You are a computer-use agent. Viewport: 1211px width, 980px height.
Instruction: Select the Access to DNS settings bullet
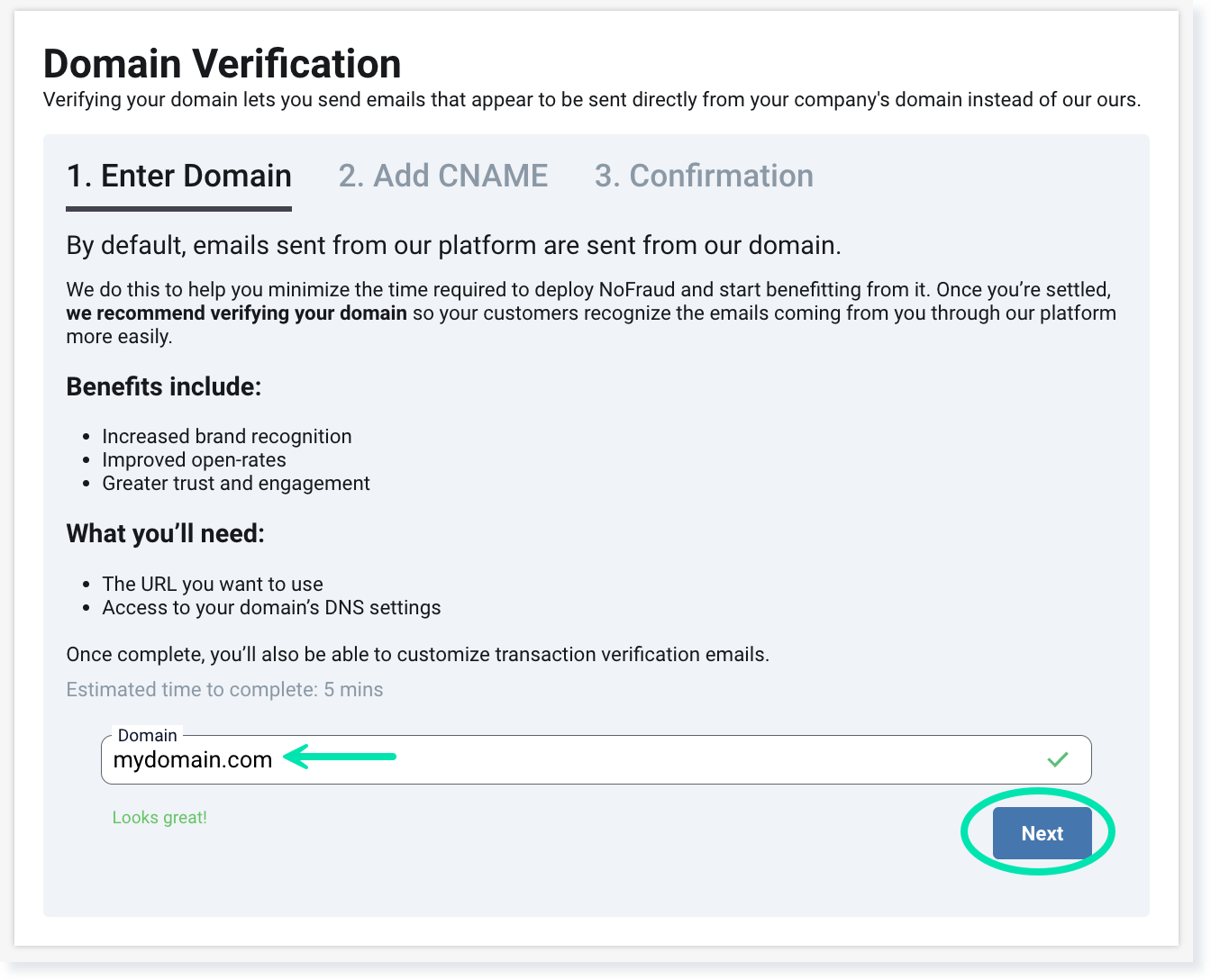point(271,607)
